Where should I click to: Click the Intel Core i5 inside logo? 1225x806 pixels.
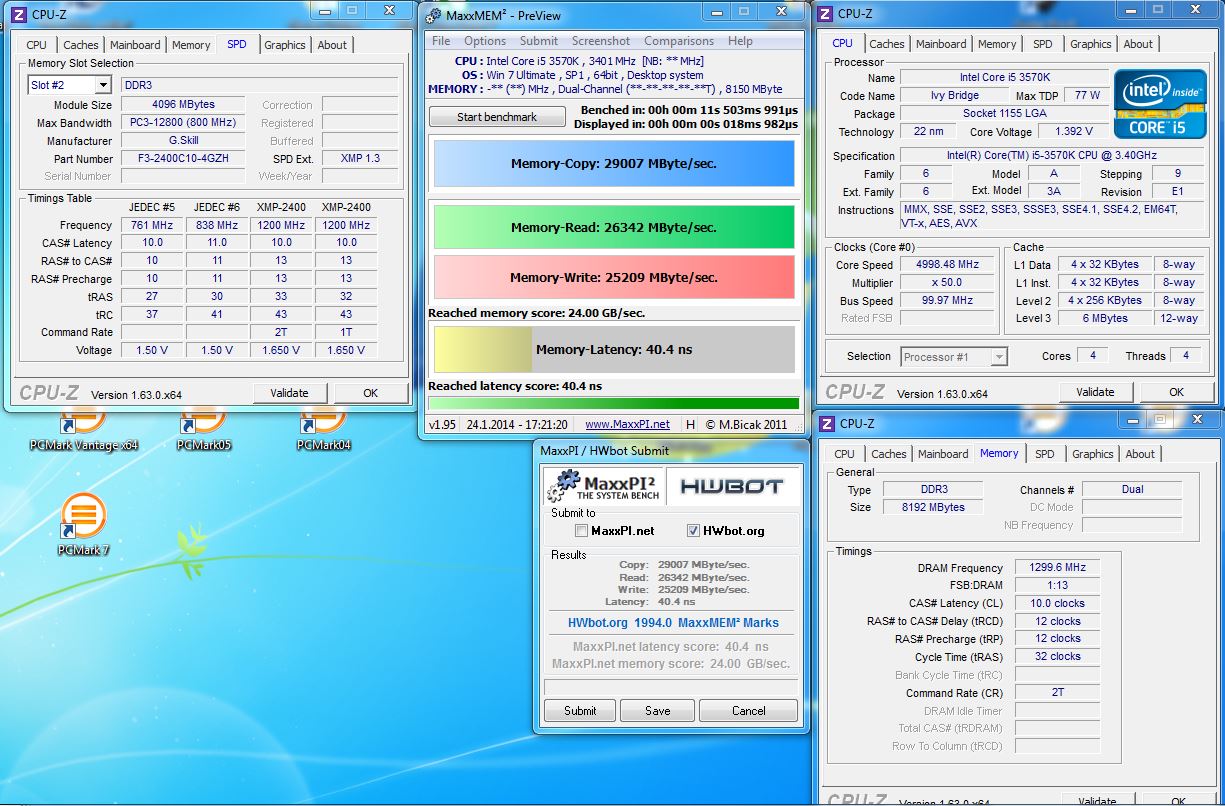click(1161, 104)
